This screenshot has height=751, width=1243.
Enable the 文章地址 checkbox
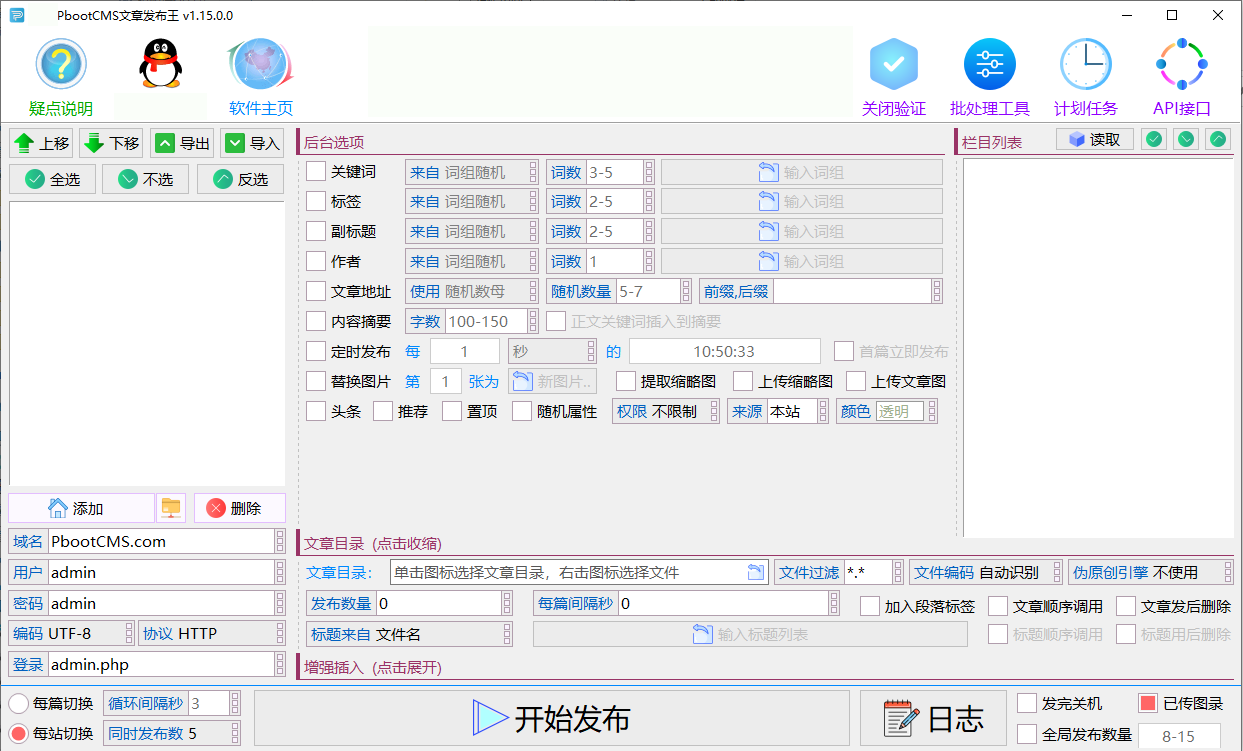pyautogui.click(x=316, y=291)
